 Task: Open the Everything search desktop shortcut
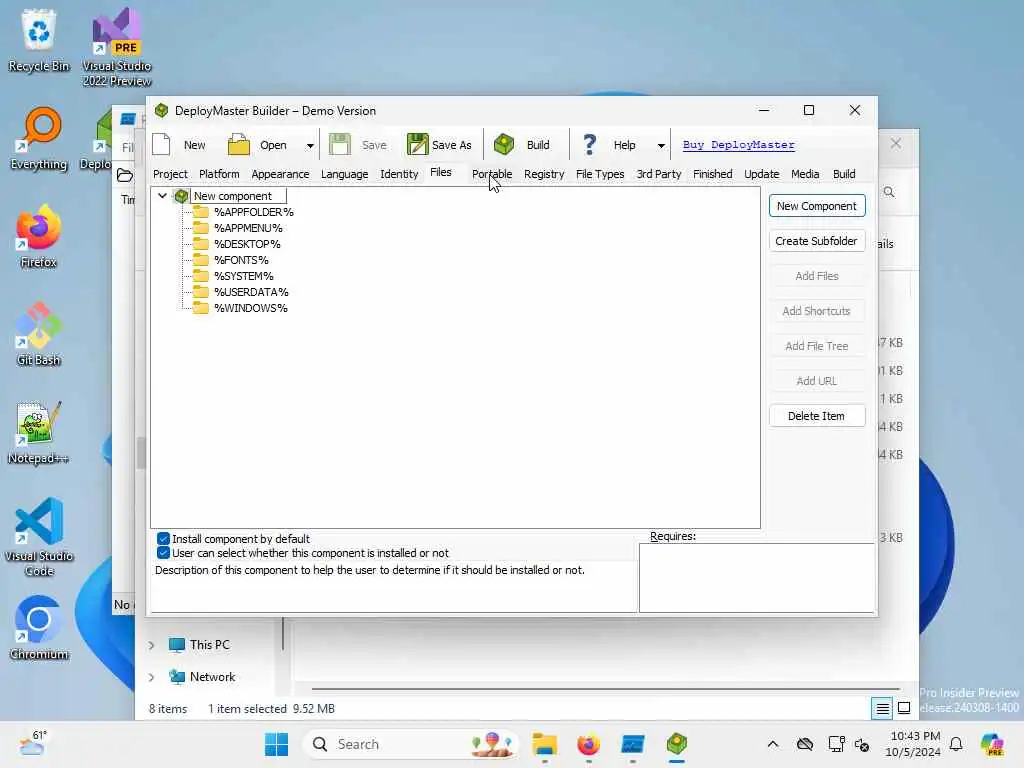point(39,138)
